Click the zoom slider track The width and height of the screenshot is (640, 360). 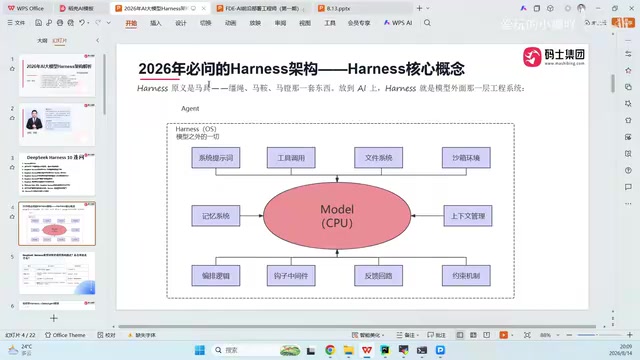click(599, 335)
